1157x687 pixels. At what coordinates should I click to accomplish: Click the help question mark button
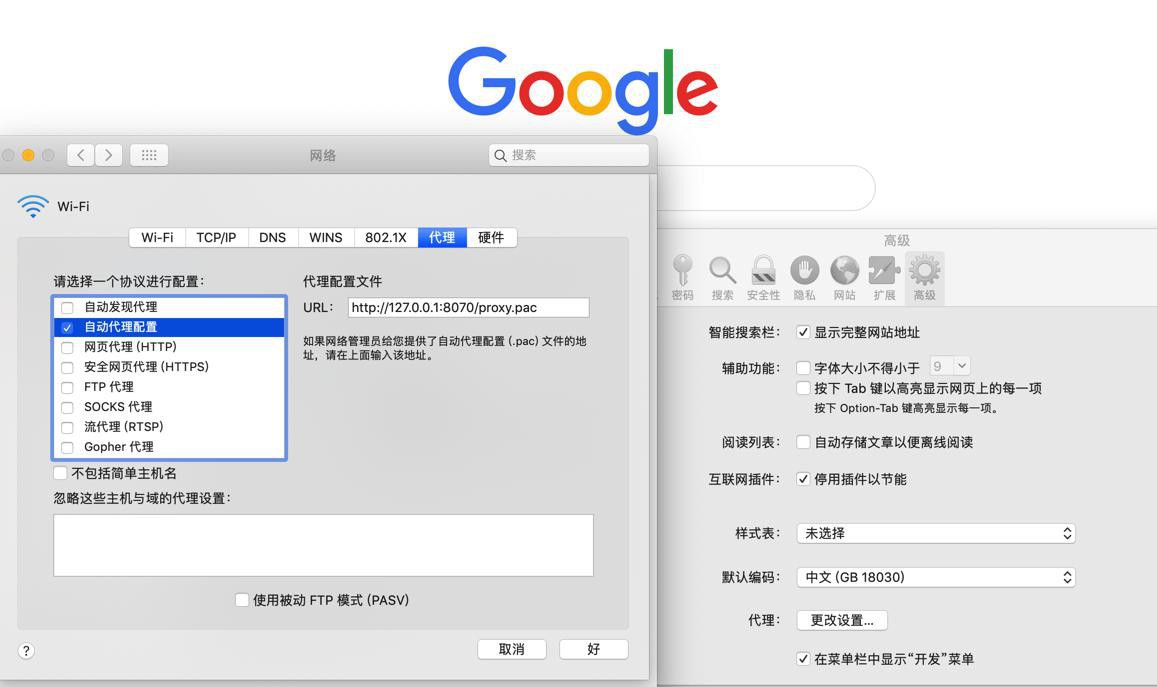(x=26, y=651)
